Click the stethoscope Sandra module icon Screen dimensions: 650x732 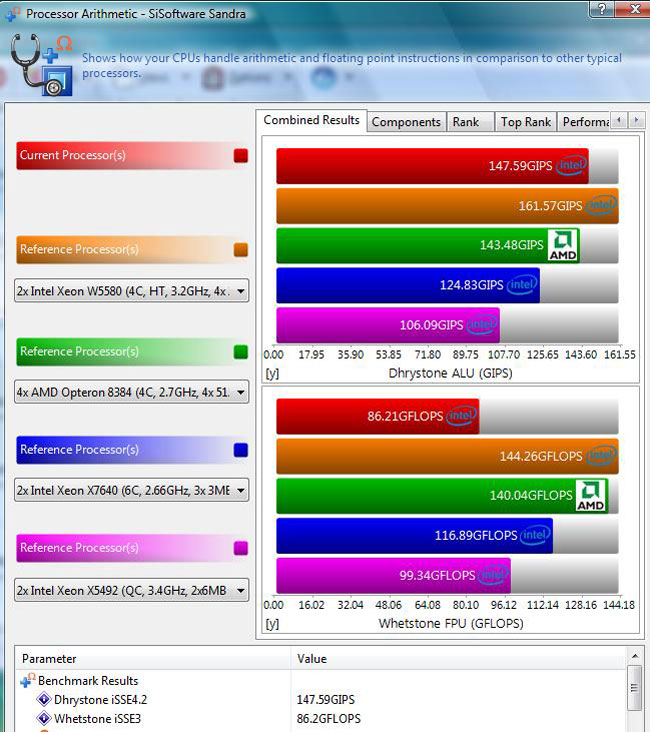point(42,65)
